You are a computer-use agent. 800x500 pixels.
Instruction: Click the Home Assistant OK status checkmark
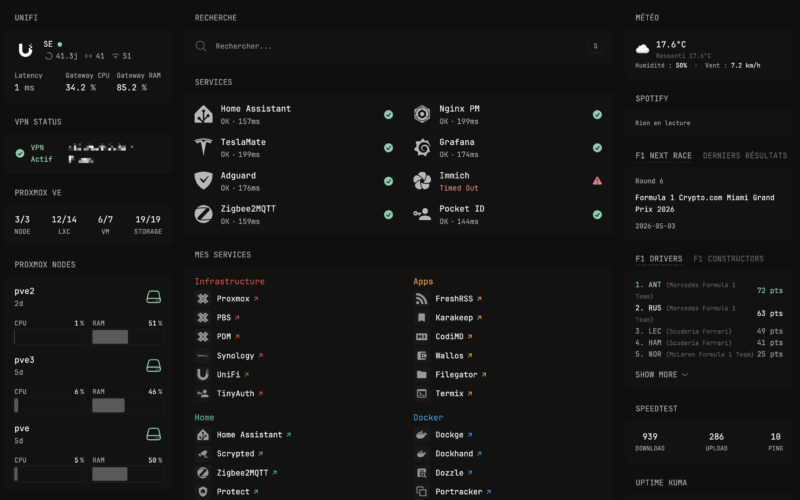pyautogui.click(x=388, y=114)
